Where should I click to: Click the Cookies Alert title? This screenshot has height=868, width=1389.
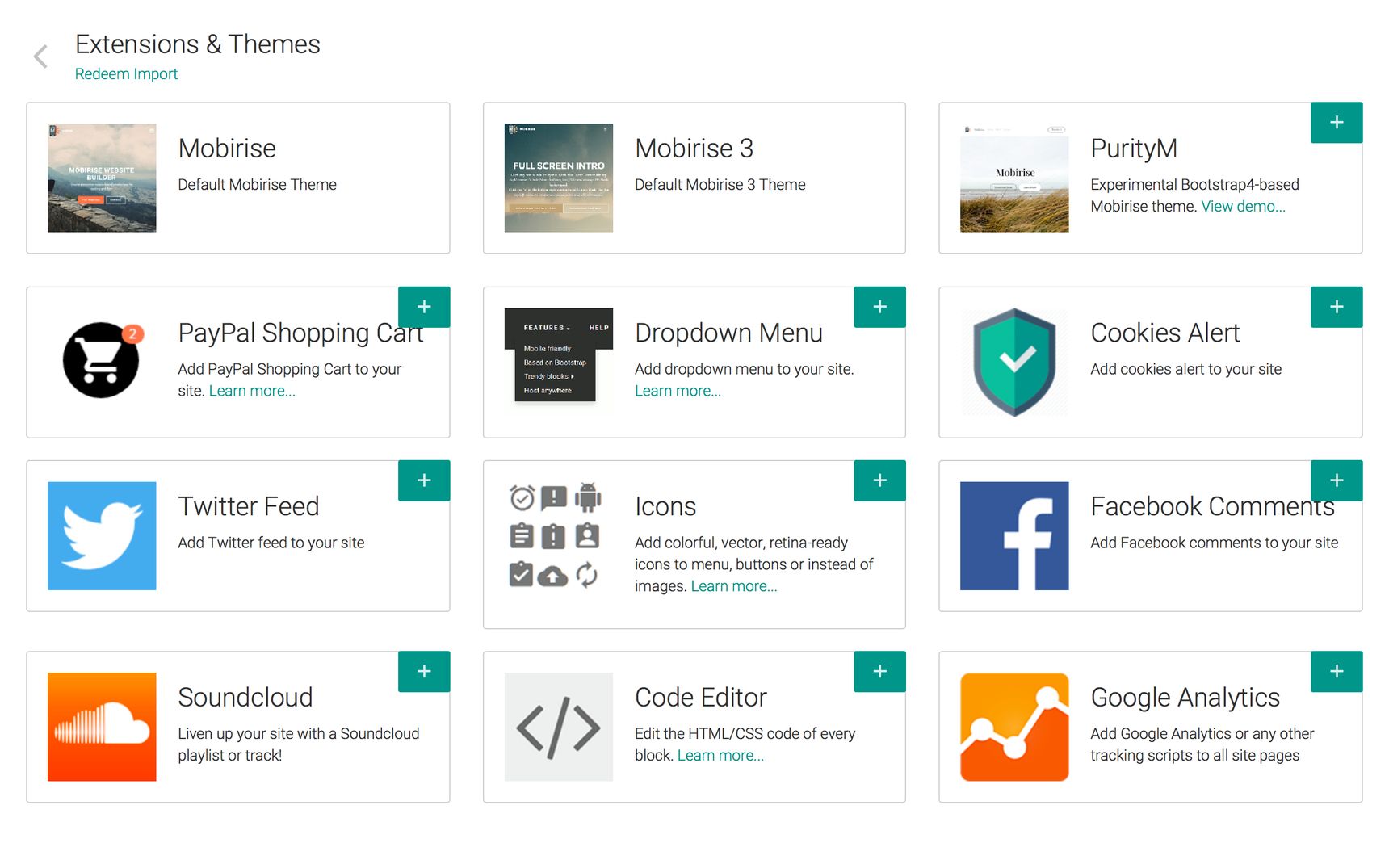coord(1165,333)
